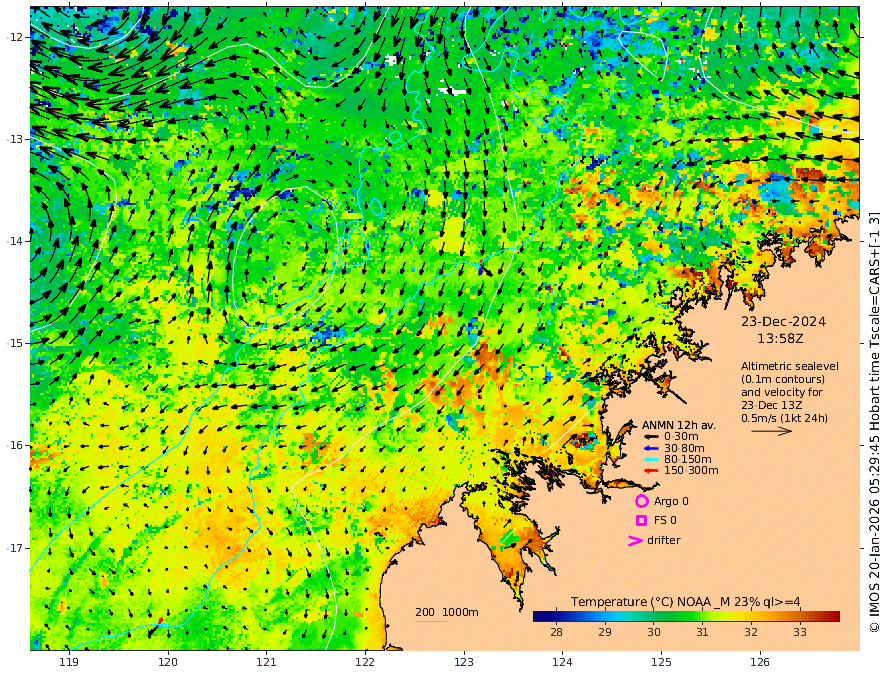Click the time label 13:58Z
Screen dimensions: 880x680
[780, 339]
